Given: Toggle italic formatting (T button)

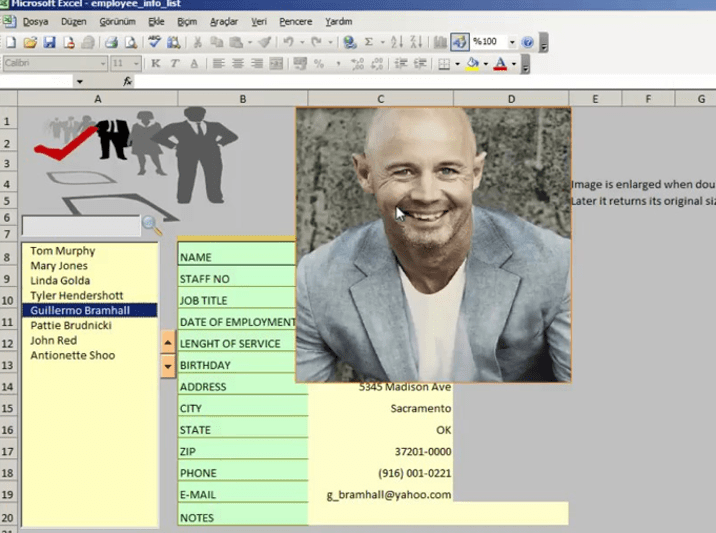Looking at the screenshot, I should point(174,63).
